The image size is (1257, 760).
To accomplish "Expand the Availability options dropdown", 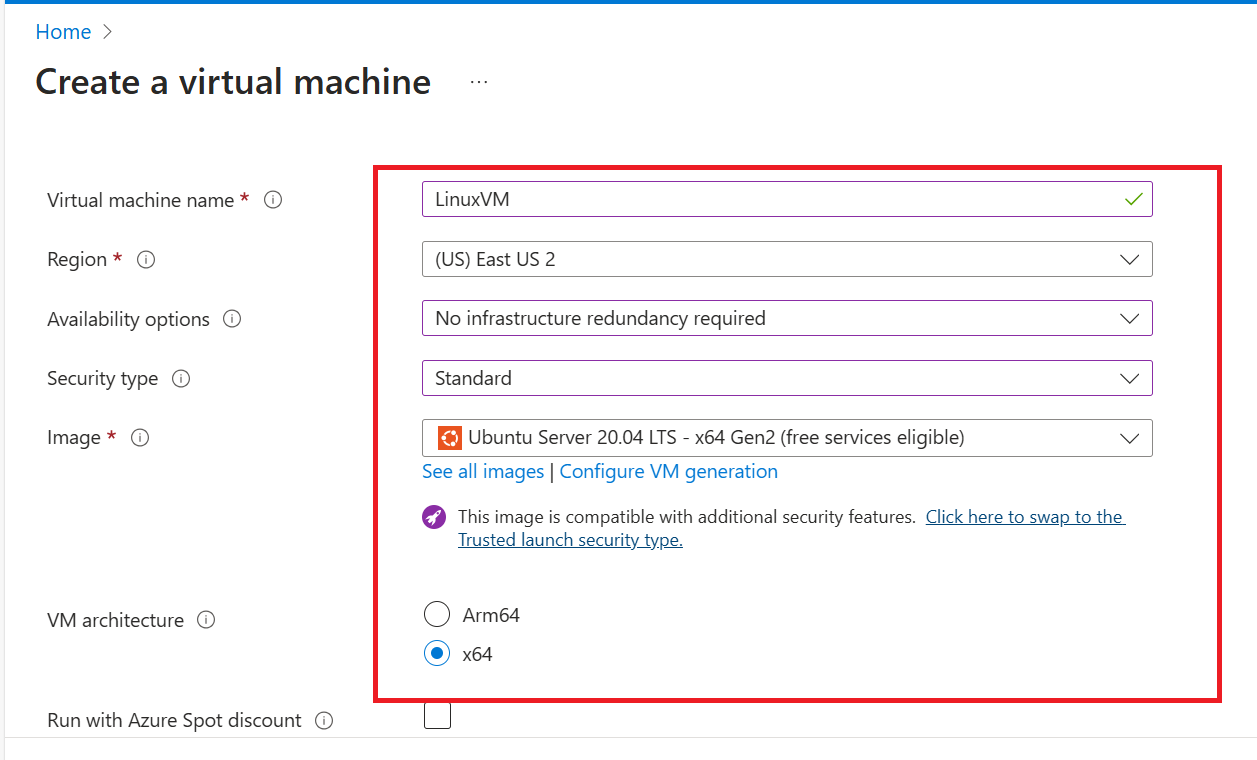I will coord(786,319).
